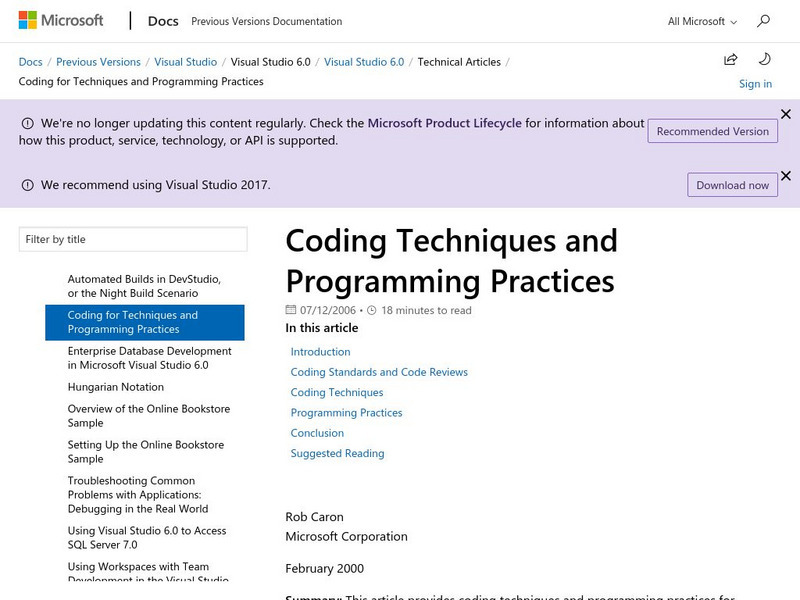
Task: Open the Microsoft Product Lifecycle link
Action: pyautogui.click(x=444, y=123)
